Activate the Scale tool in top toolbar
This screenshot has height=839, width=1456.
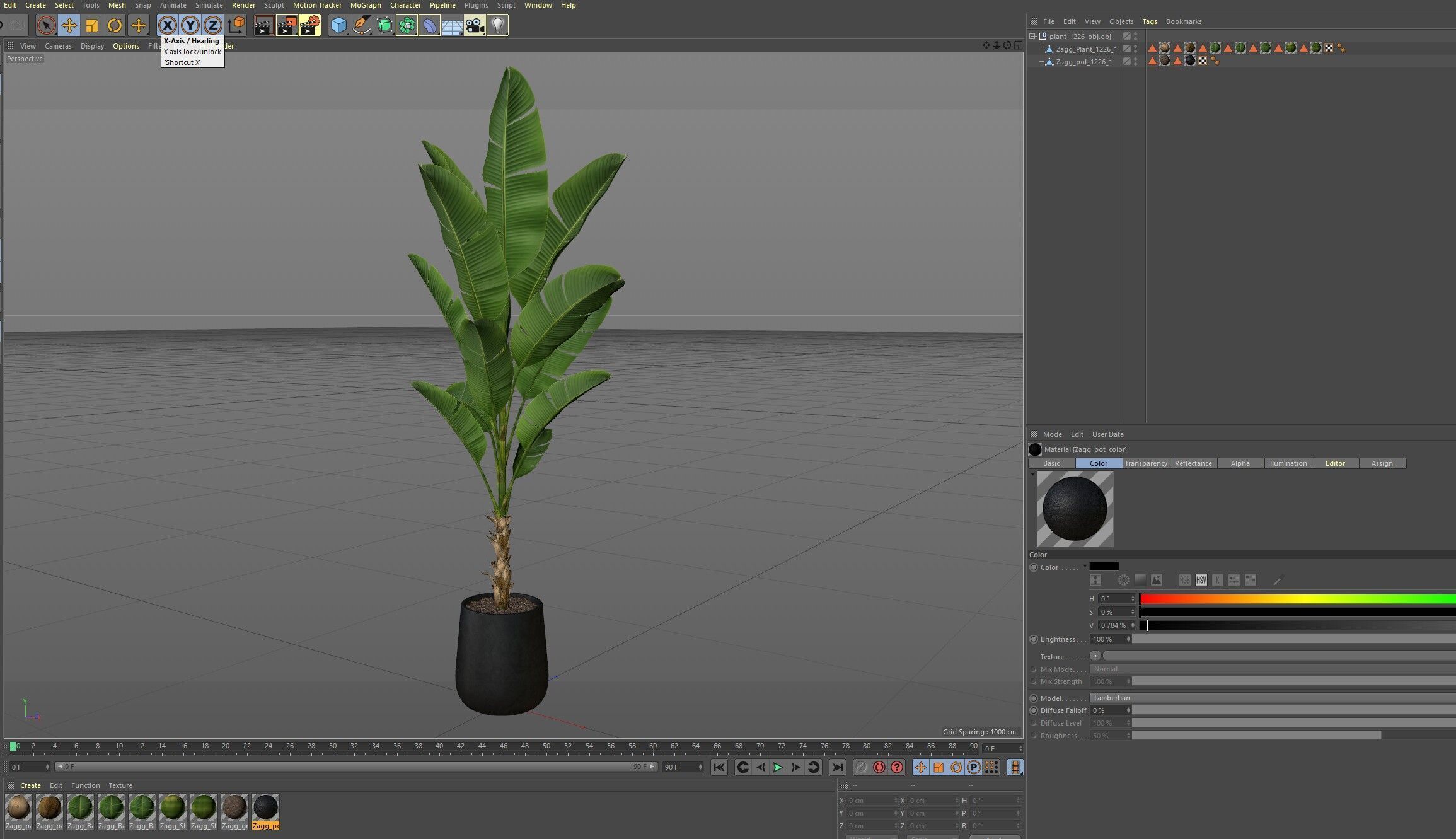click(x=92, y=26)
